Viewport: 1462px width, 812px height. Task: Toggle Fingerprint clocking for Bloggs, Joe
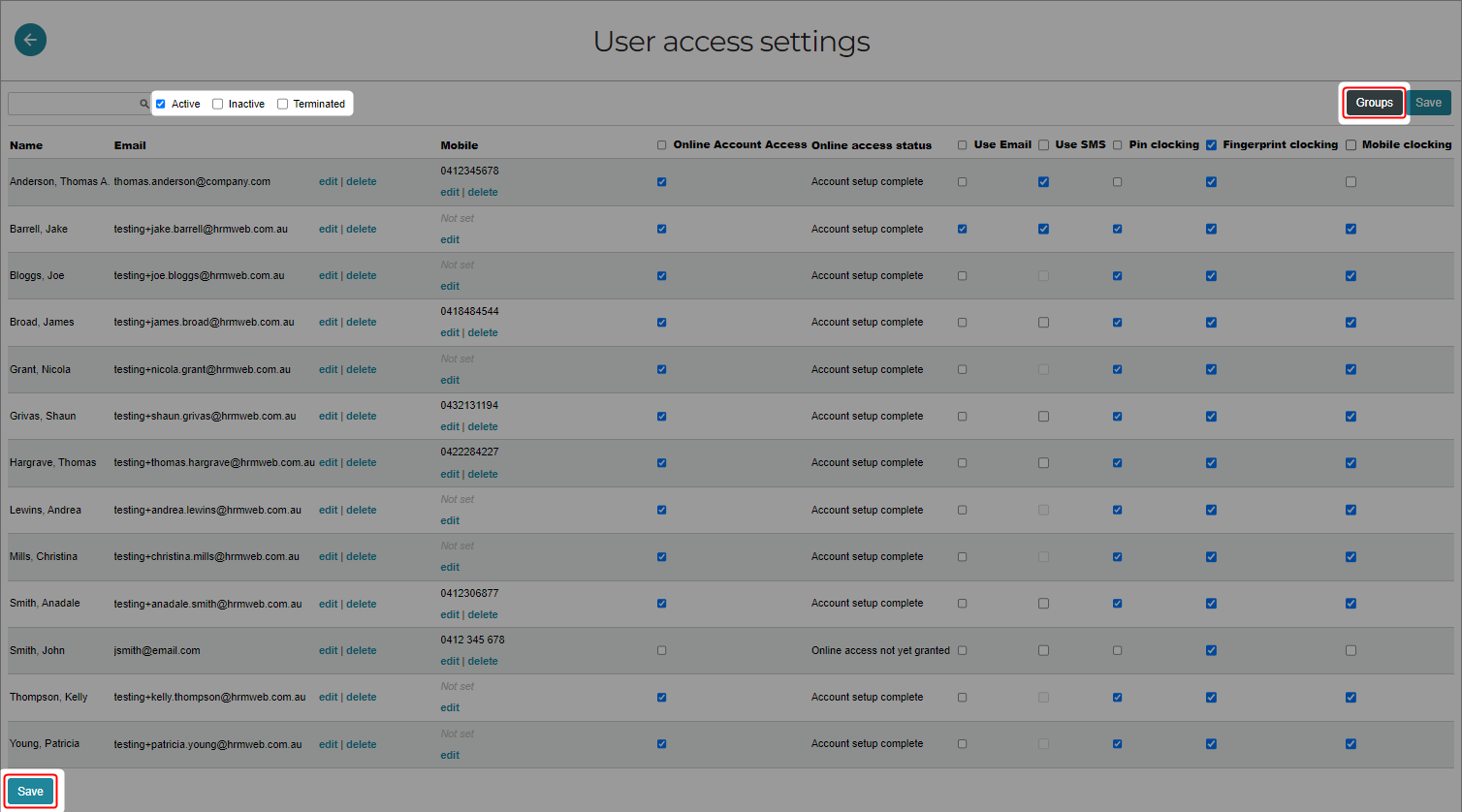1211,276
